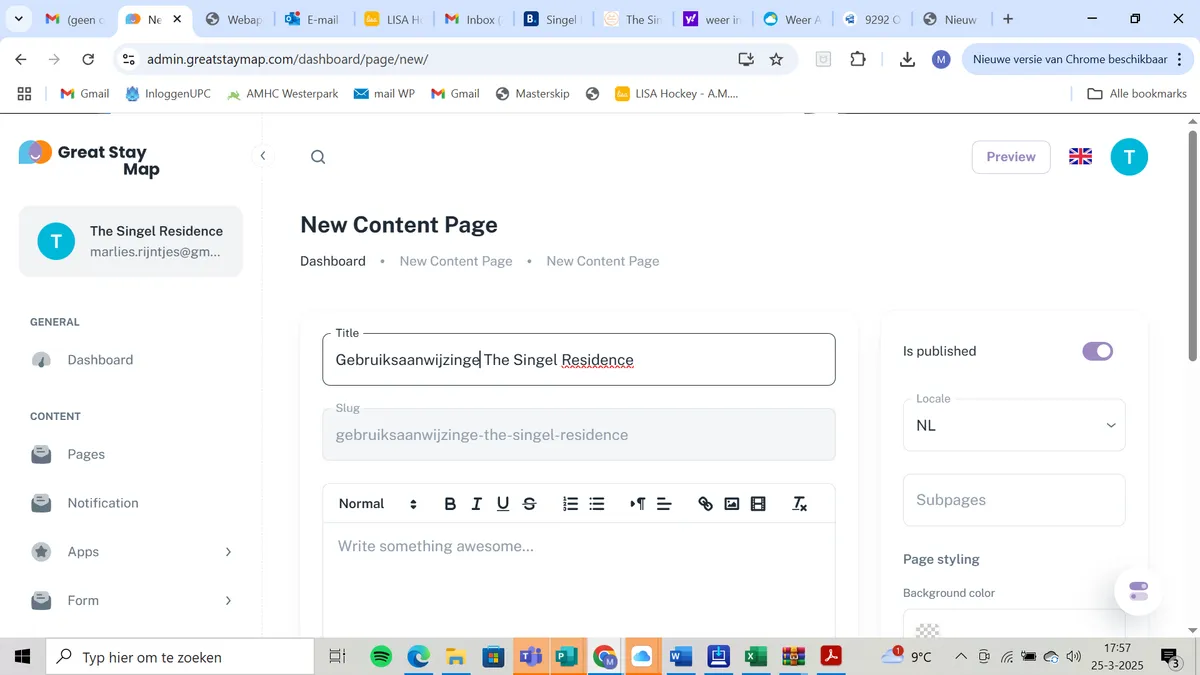Insert a hyperlink using link icon
The image size is (1200, 675).
click(705, 504)
